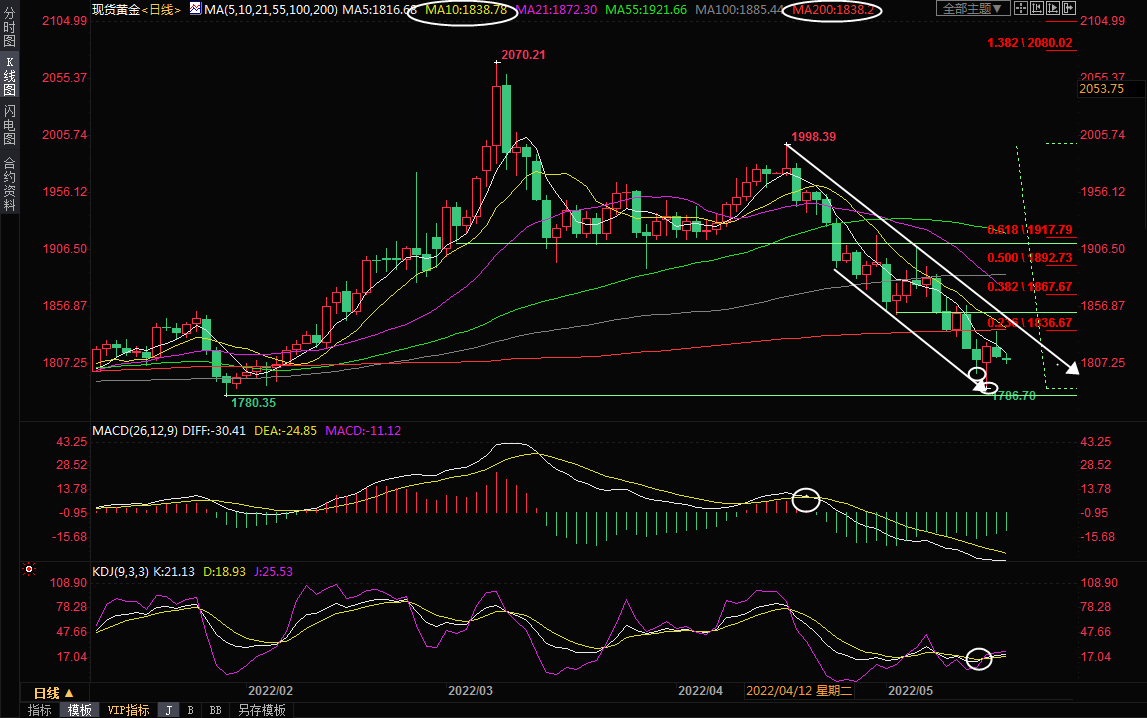The width and height of the screenshot is (1147, 718).
Task: Toggle the BB template button
Action: [x=214, y=710]
